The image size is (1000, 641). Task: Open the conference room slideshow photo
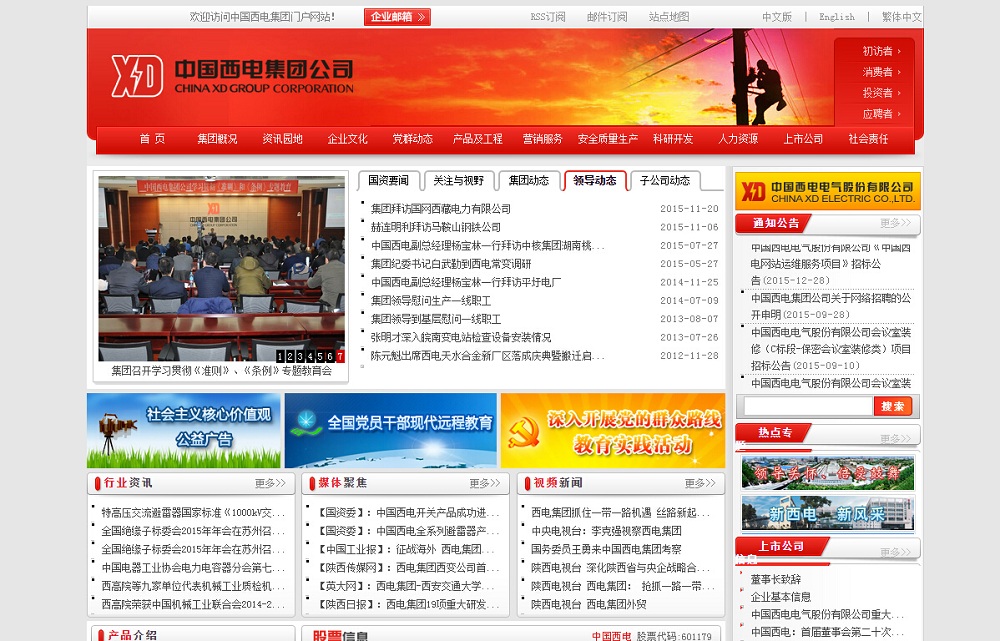[221, 269]
